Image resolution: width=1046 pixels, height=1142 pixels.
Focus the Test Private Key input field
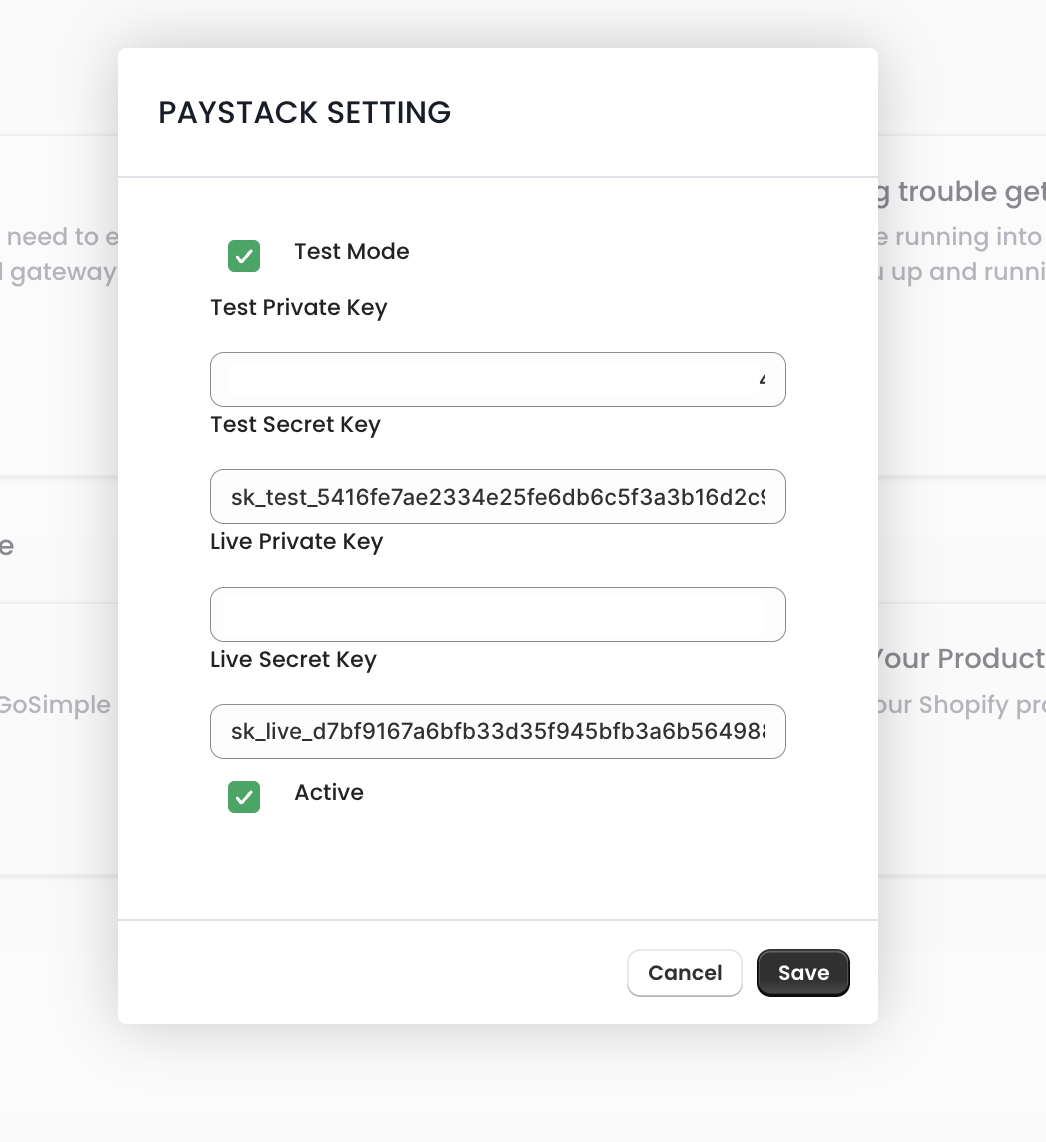497,380
